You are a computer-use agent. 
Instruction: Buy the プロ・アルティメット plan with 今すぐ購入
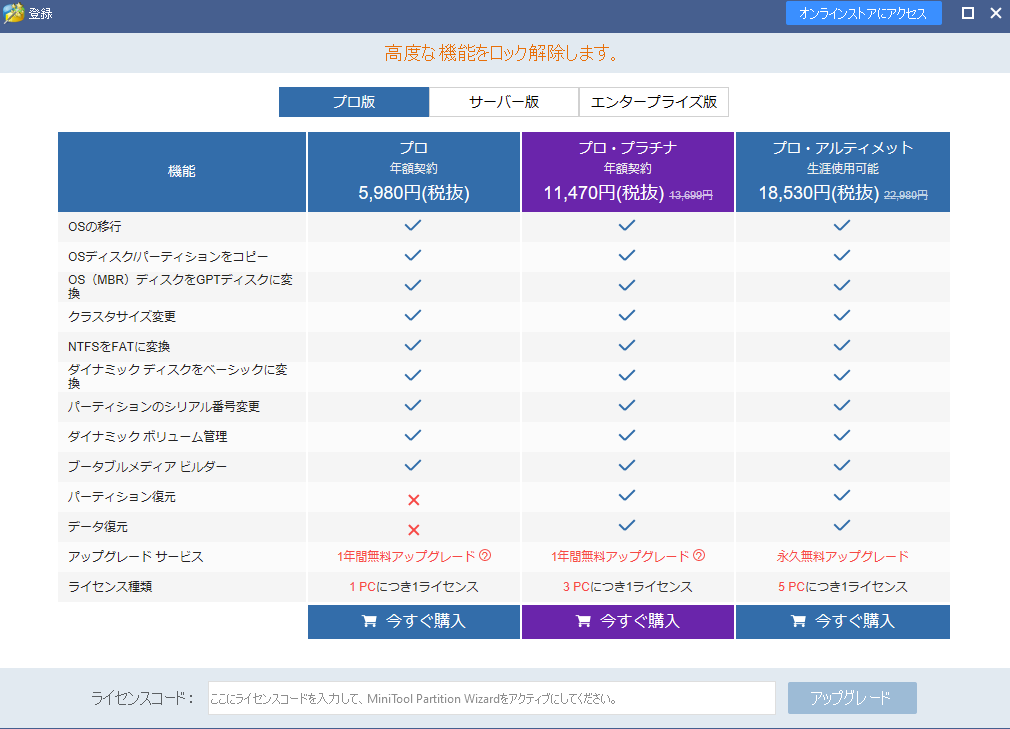[x=843, y=621]
